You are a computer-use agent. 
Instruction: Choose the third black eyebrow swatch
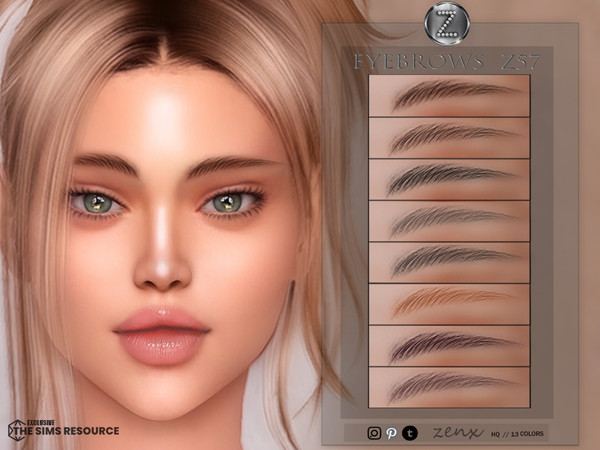click(449, 179)
